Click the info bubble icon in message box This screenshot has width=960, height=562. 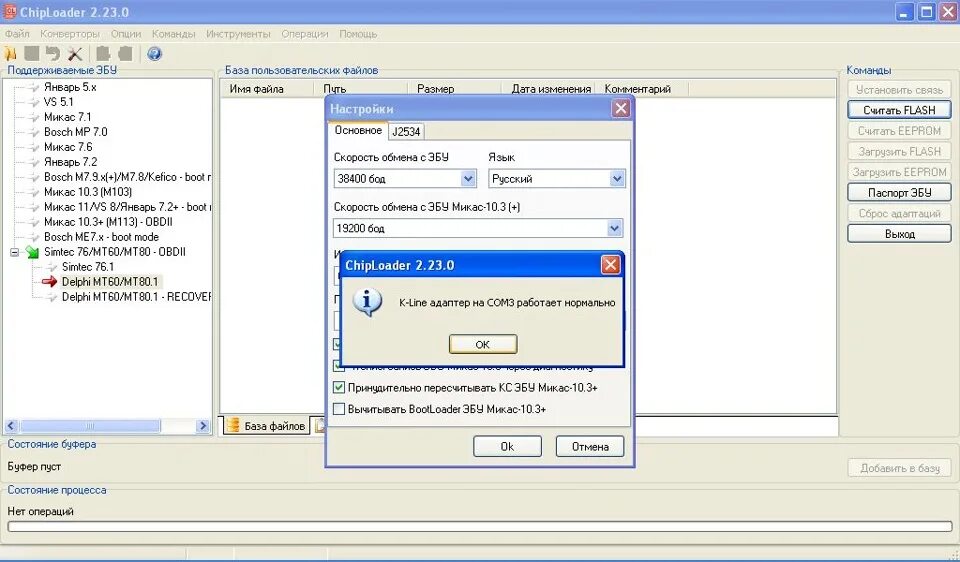click(367, 302)
